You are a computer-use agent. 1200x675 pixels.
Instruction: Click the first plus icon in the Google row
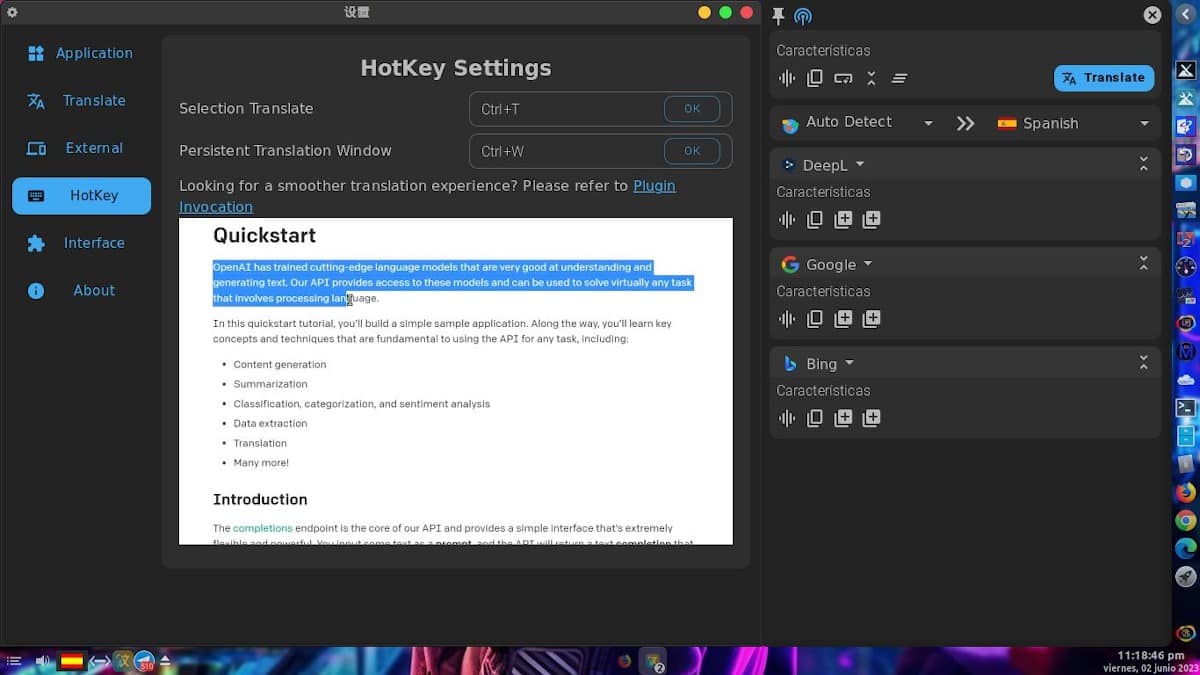coord(843,319)
